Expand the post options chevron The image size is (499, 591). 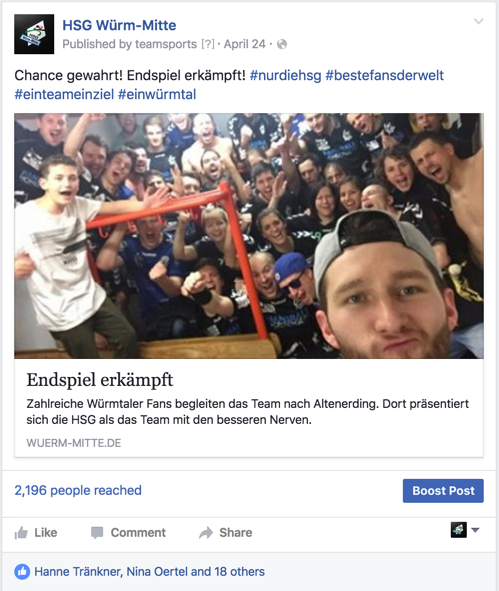[x=479, y=21]
